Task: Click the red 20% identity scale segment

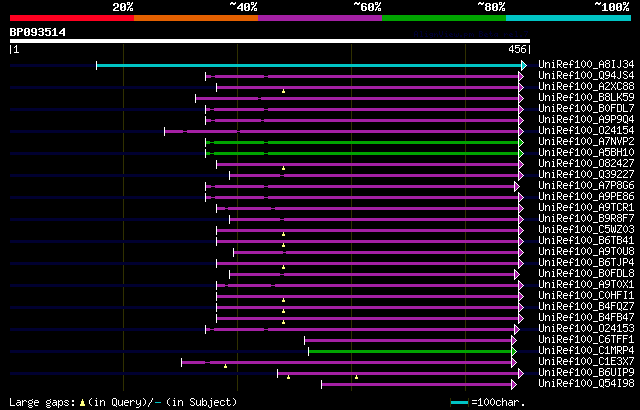Action: click(x=72, y=18)
